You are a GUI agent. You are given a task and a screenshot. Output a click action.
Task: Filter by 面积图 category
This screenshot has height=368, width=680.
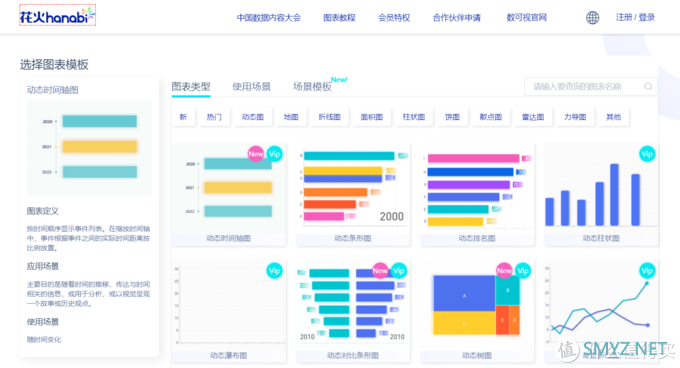point(372,117)
